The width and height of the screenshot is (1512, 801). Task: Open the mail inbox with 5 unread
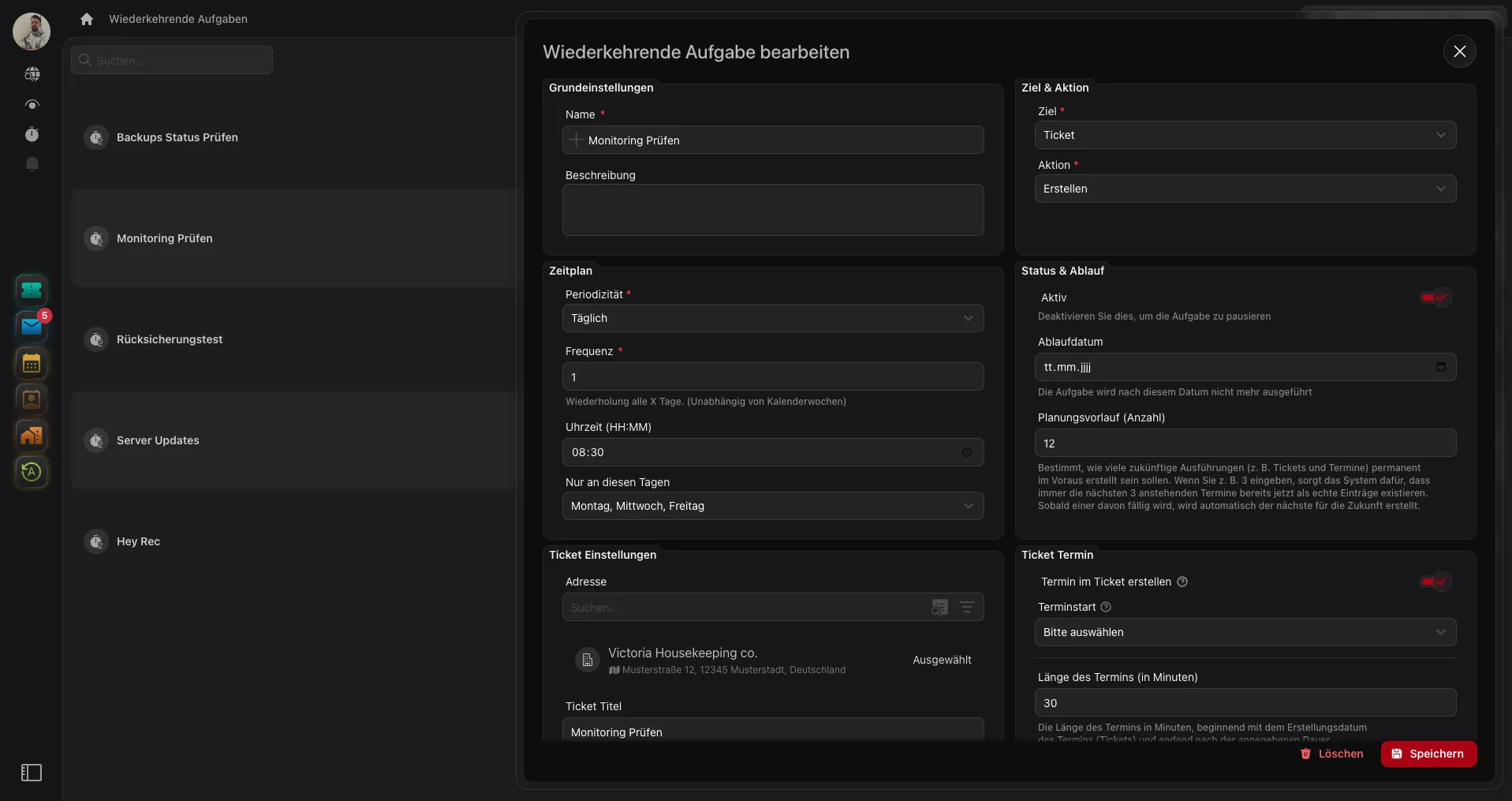[32, 326]
